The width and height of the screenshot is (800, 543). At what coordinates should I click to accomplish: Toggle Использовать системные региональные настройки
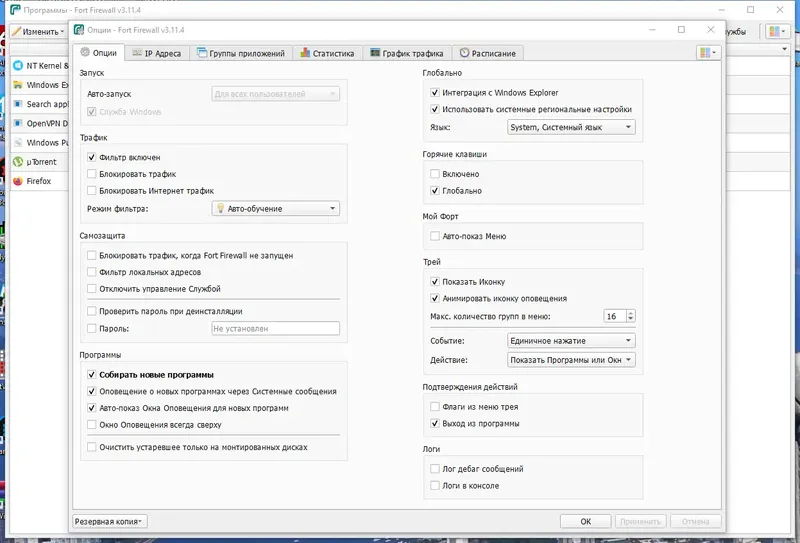point(435,109)
